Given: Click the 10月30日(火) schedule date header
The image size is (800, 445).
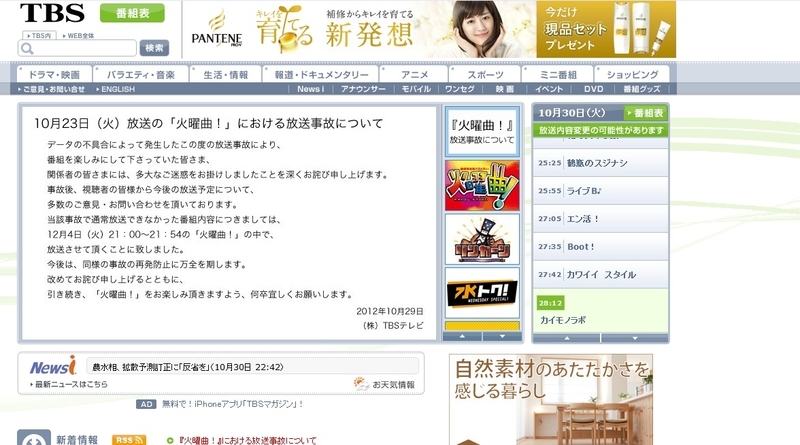Looking at the screenshot, I should point(572,113).
